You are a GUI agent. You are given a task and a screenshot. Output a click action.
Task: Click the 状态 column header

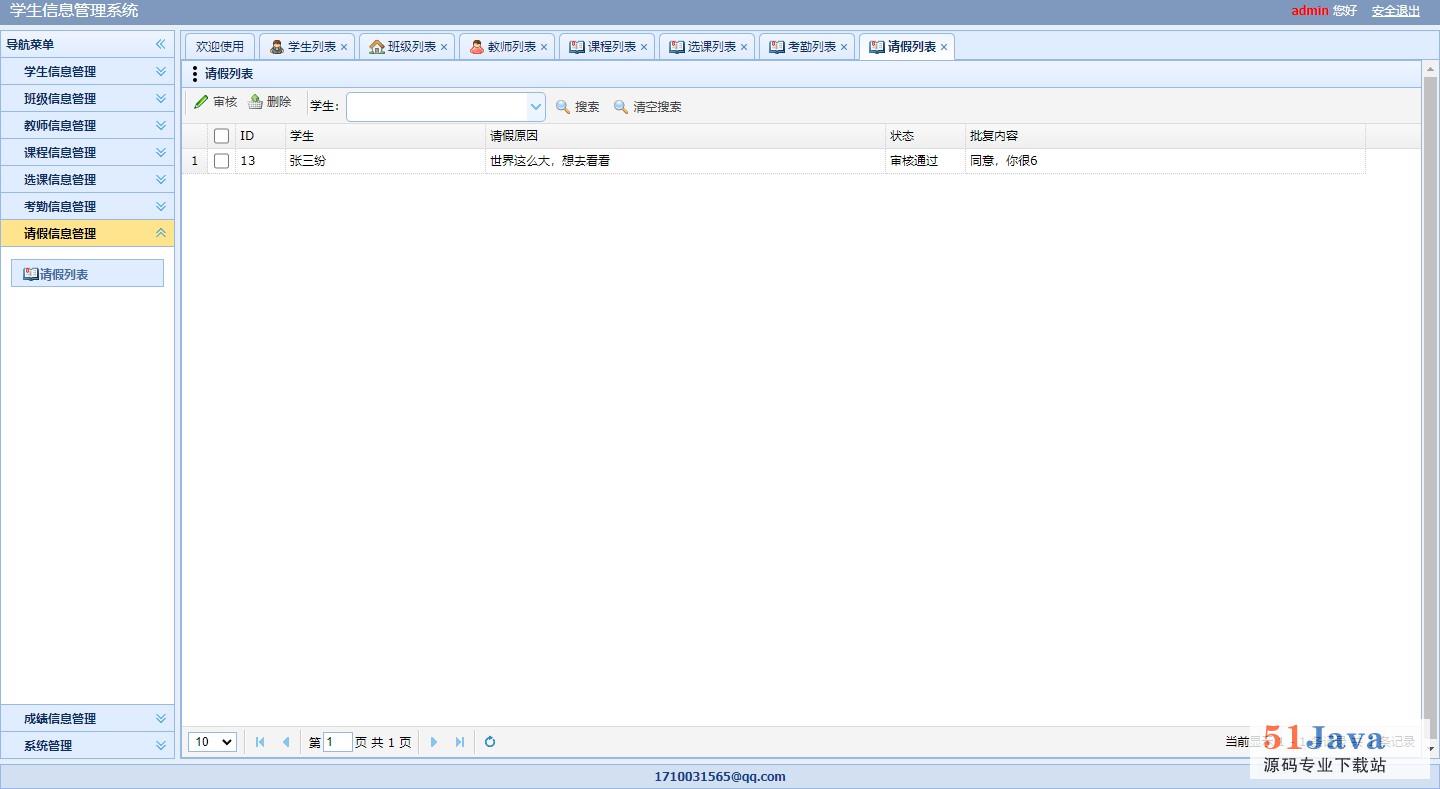(925, 136)
